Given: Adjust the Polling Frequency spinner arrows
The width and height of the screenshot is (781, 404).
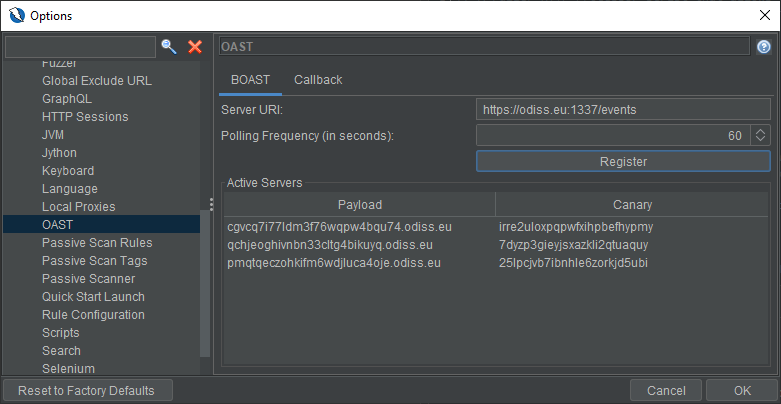Looking at the screenshot, I should tap(761, 135).
